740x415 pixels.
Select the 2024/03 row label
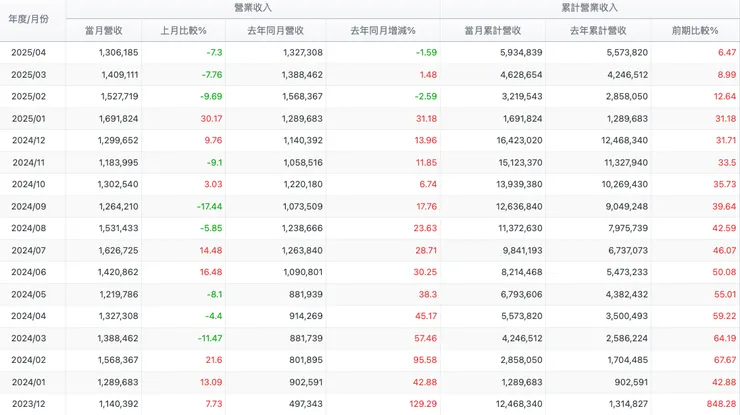tap(29, 338)
